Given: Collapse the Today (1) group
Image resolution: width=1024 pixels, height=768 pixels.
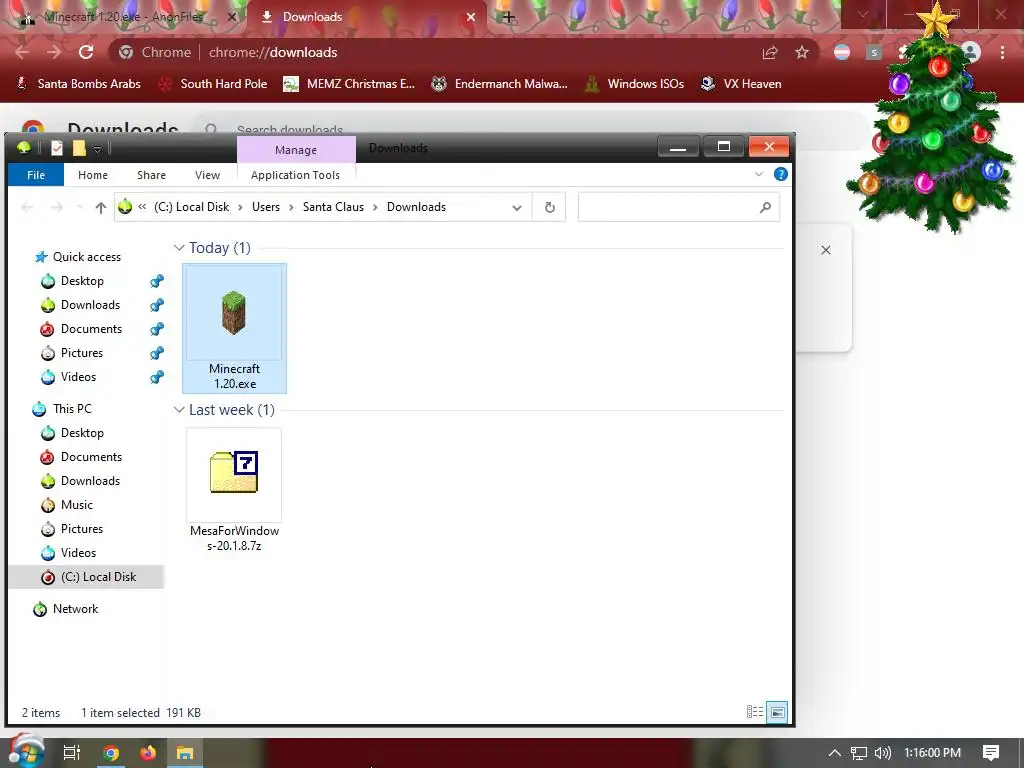Looking at the screenshot, I should pyautogui.click(x=179, y=248).
